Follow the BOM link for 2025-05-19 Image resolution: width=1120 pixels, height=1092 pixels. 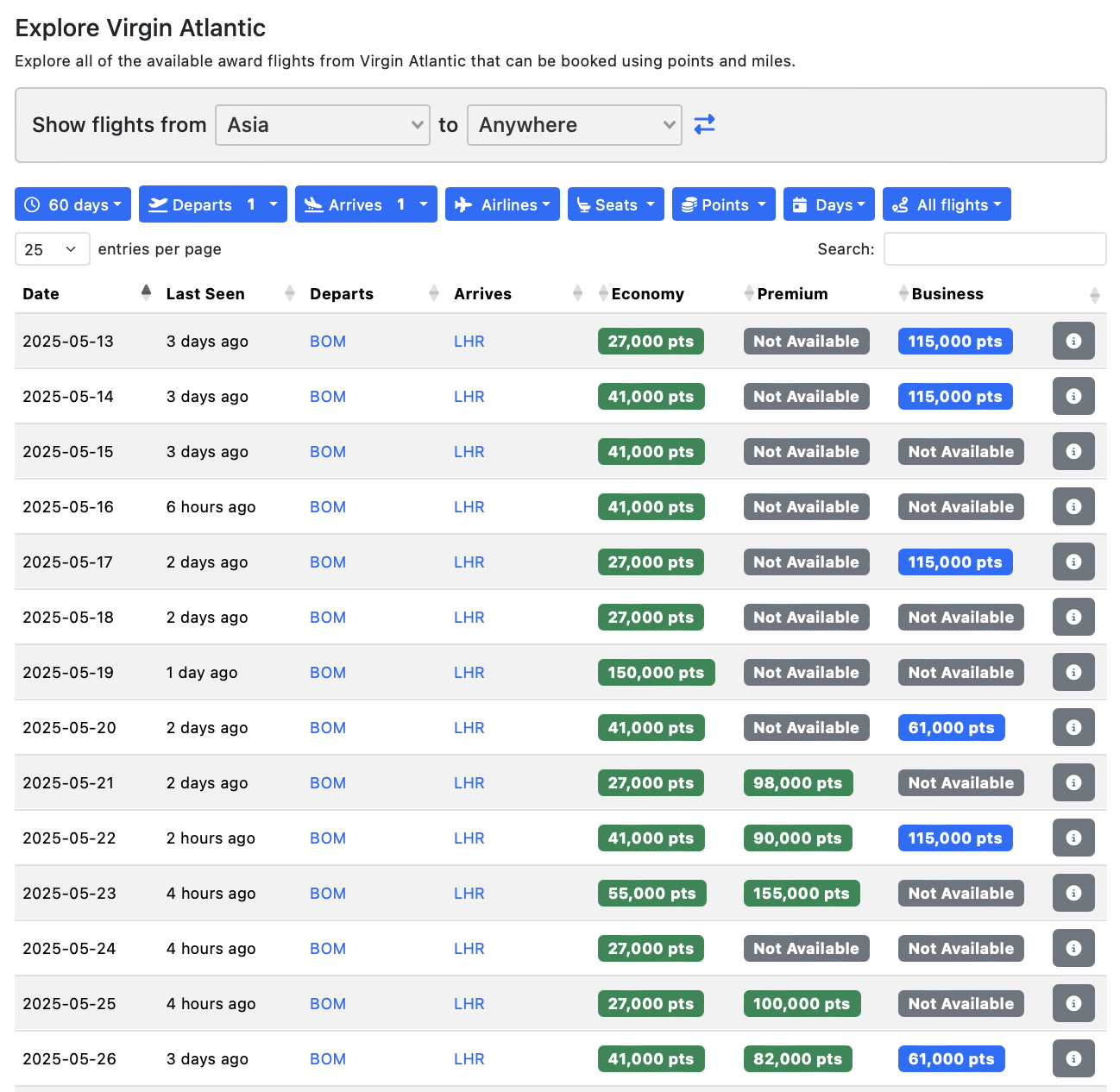click(x=328, y=672)
